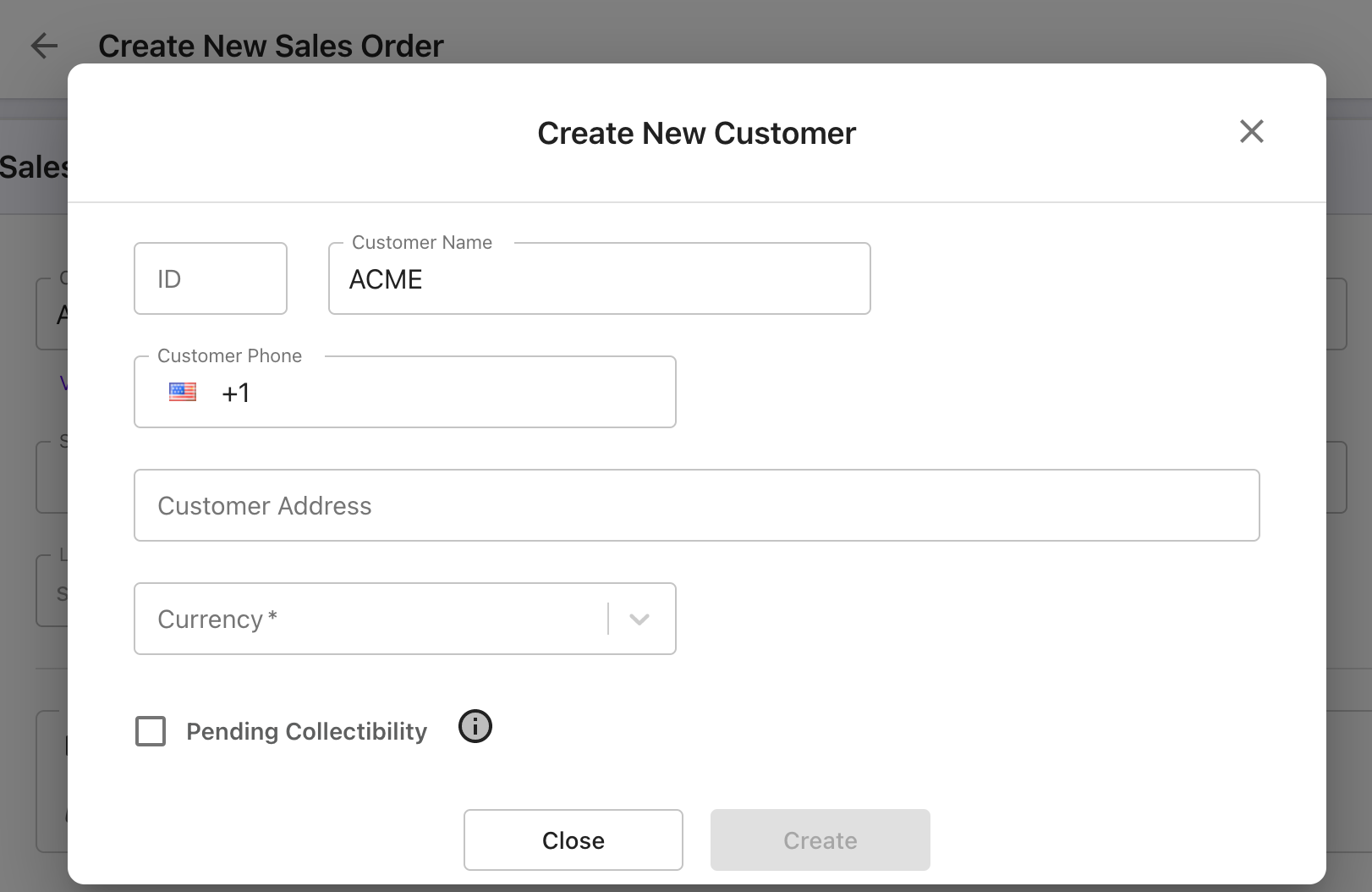The height and width of the screenshot is (892, 1372).
Task: Click the disabled Create button
Action: coord(820,840)
